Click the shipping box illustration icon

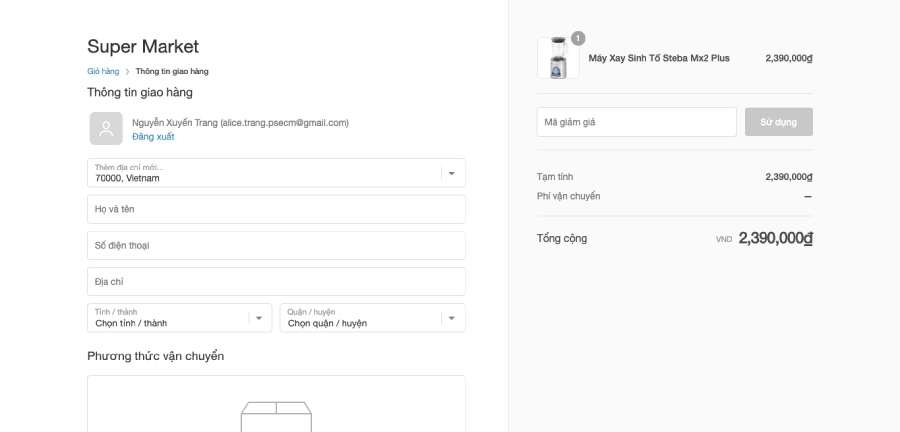click(x=276, y=417)
